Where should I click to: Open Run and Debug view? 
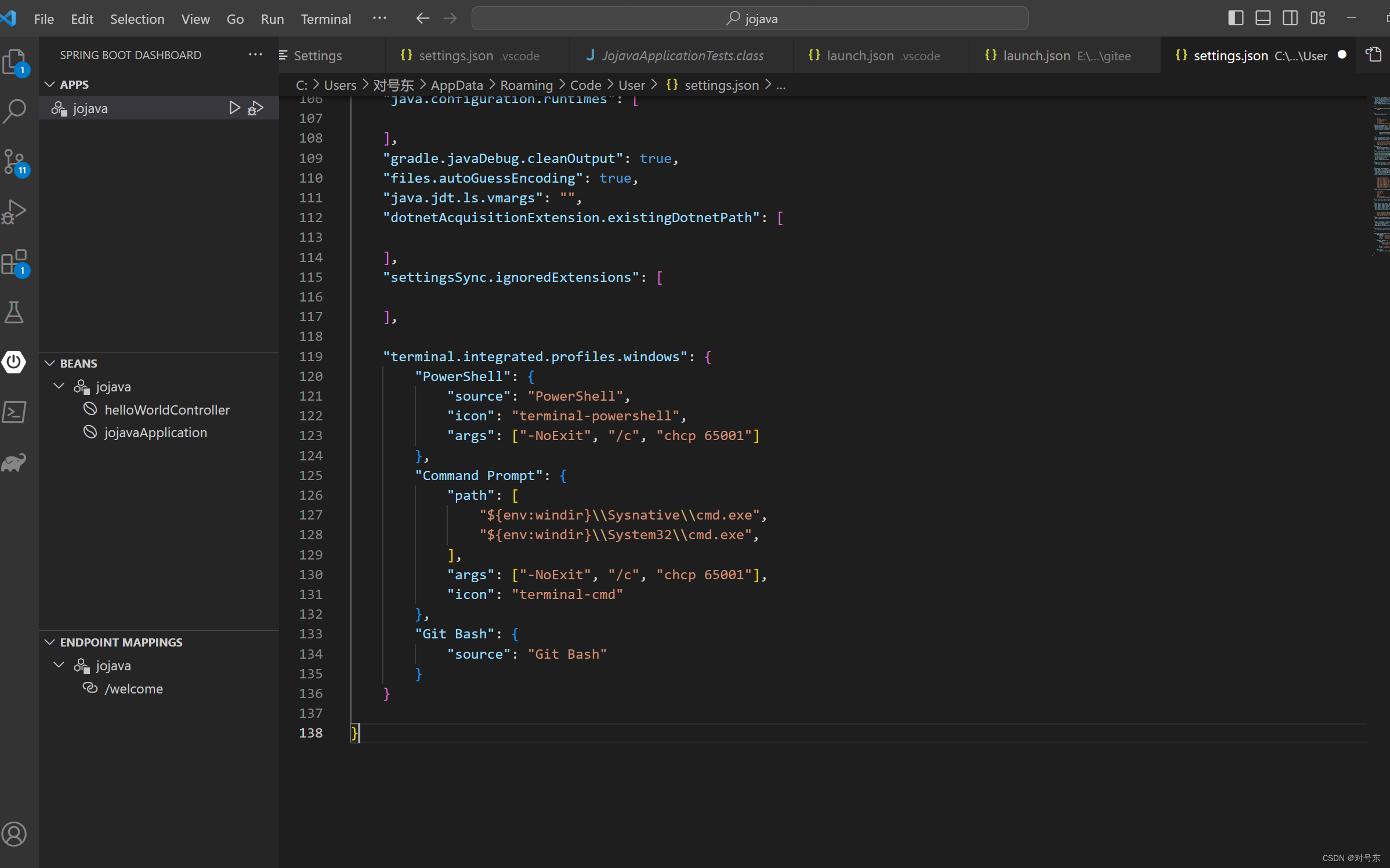14,212
